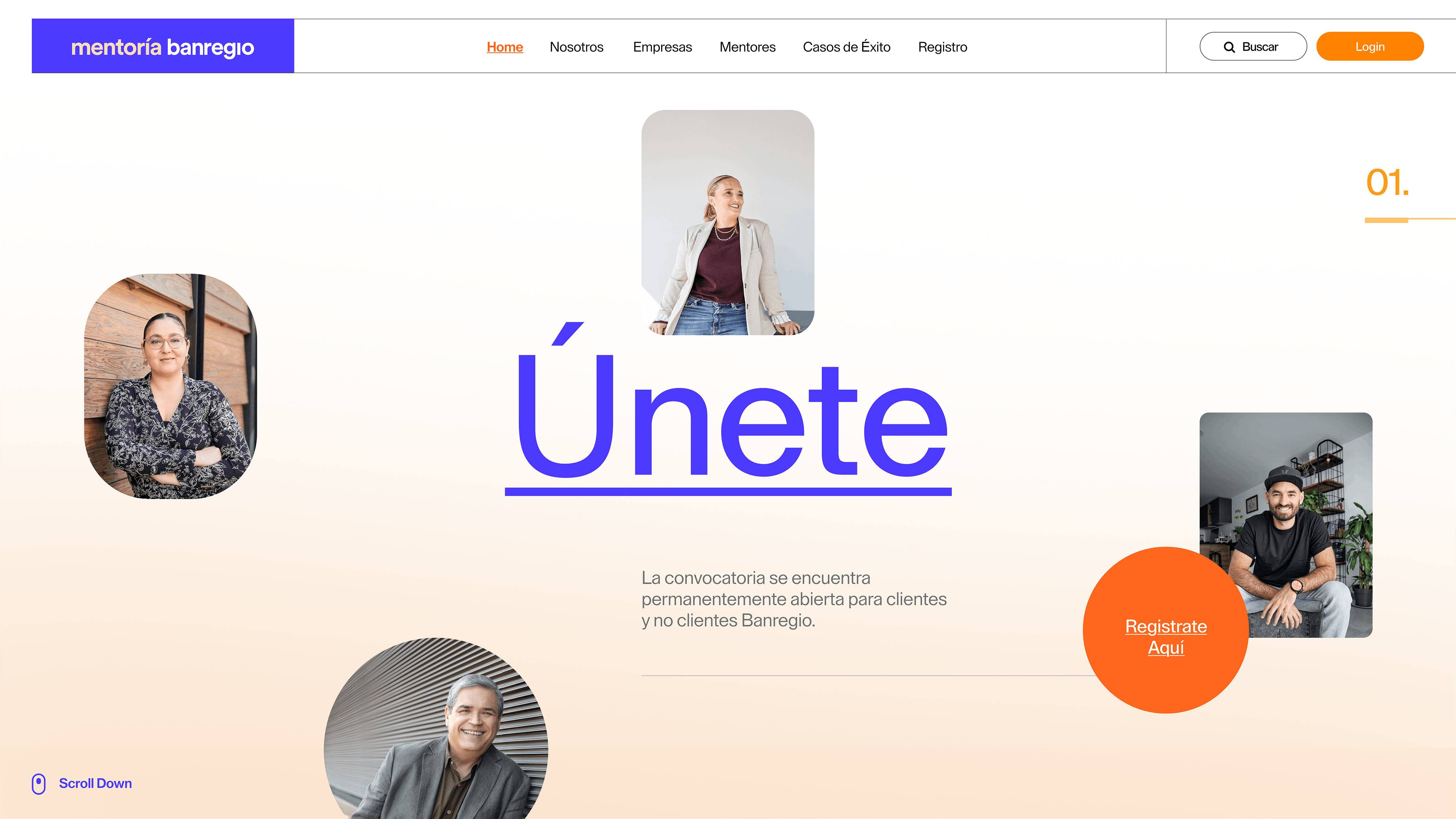
Task: Click the Registrate Aquí orange circle
Action: tap(1166, 630)
